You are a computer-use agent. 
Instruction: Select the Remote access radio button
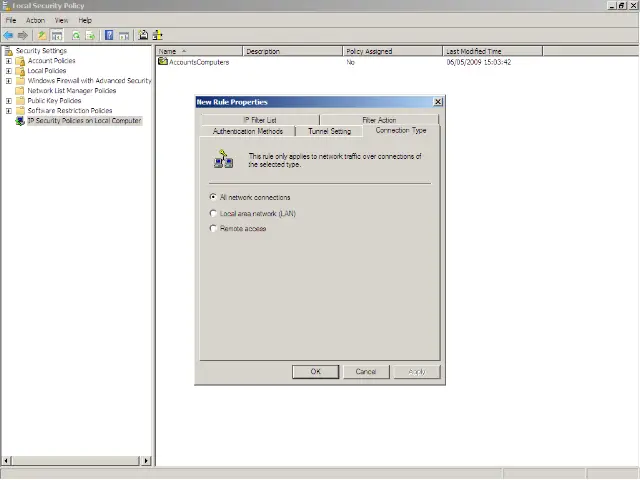[x=213, y=228]
